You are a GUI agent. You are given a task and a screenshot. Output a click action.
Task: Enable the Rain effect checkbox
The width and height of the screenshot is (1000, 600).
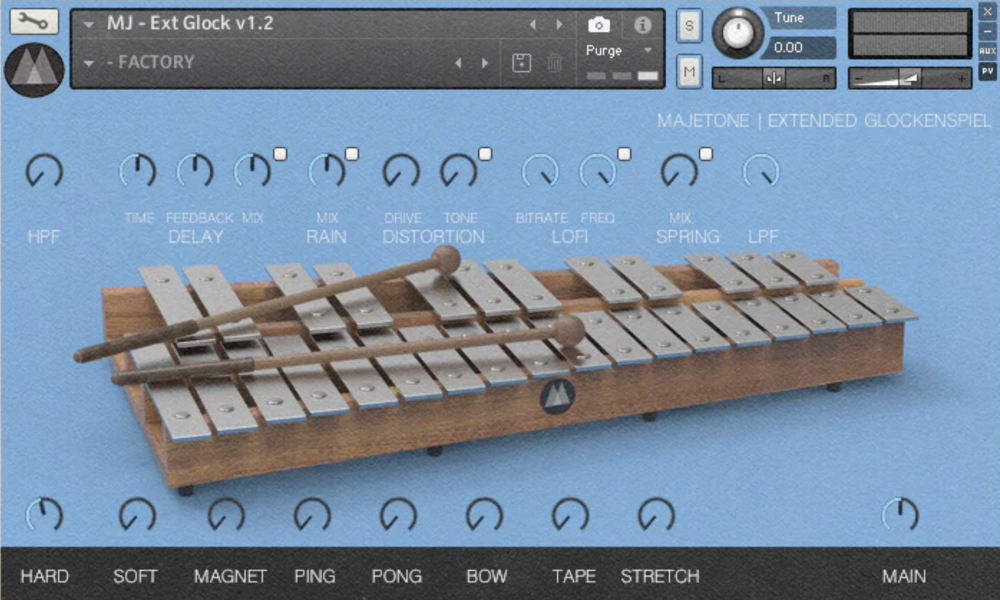click(x=351, y=154)
